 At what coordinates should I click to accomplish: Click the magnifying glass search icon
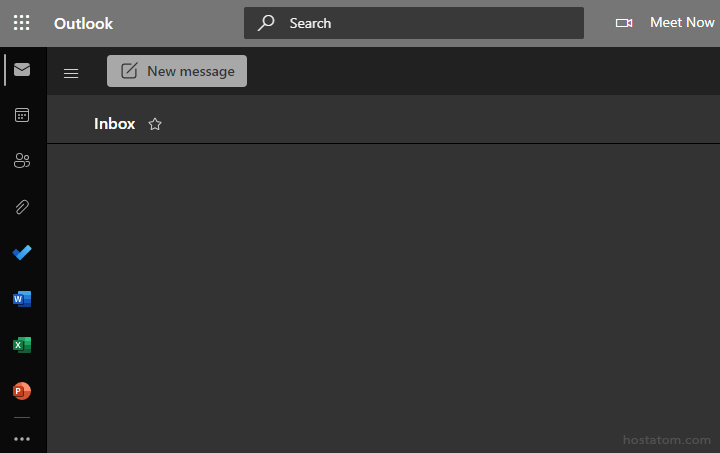266,23
